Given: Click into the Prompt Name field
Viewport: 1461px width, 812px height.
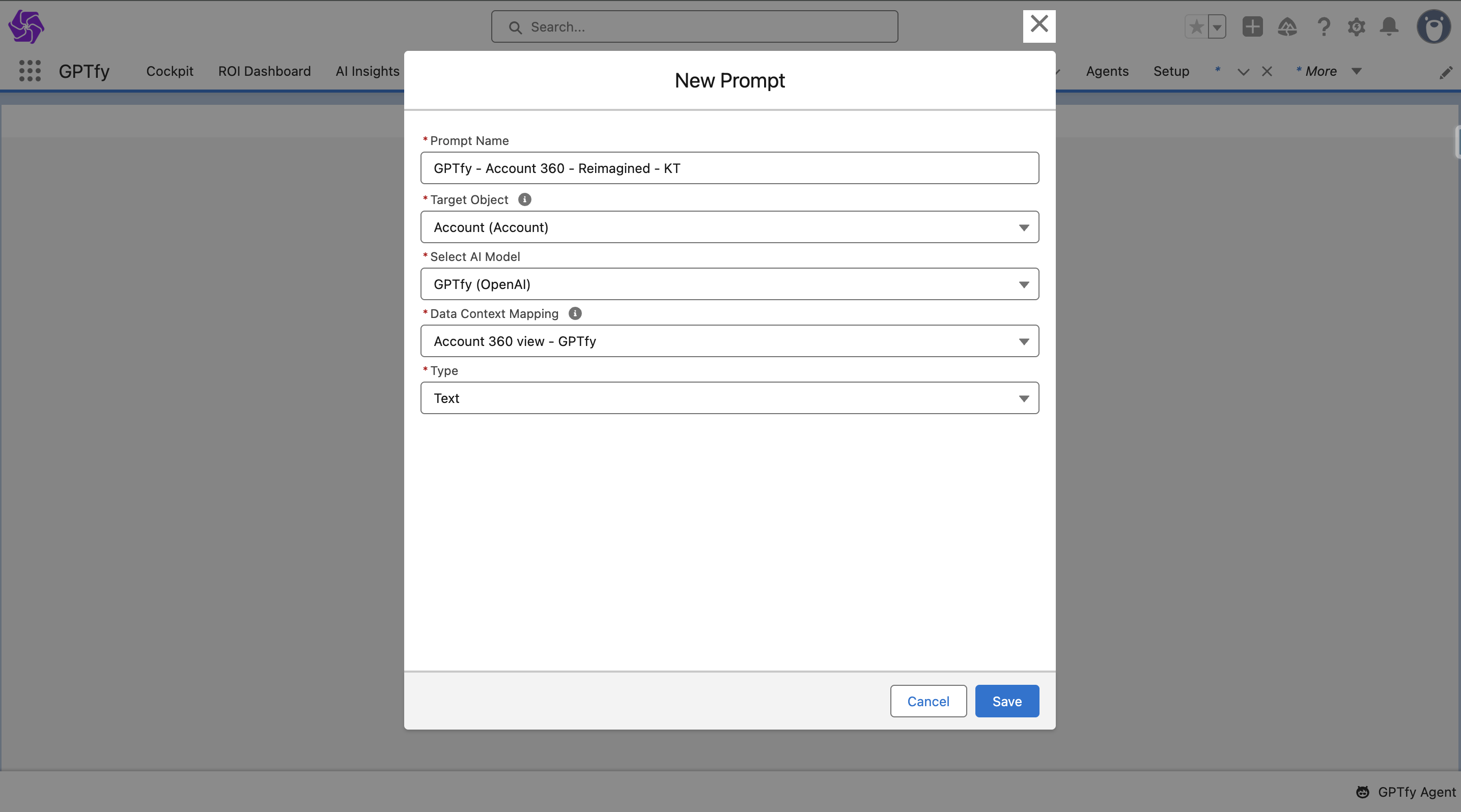Looking at the screenshot, I should [x=729, y=168].
